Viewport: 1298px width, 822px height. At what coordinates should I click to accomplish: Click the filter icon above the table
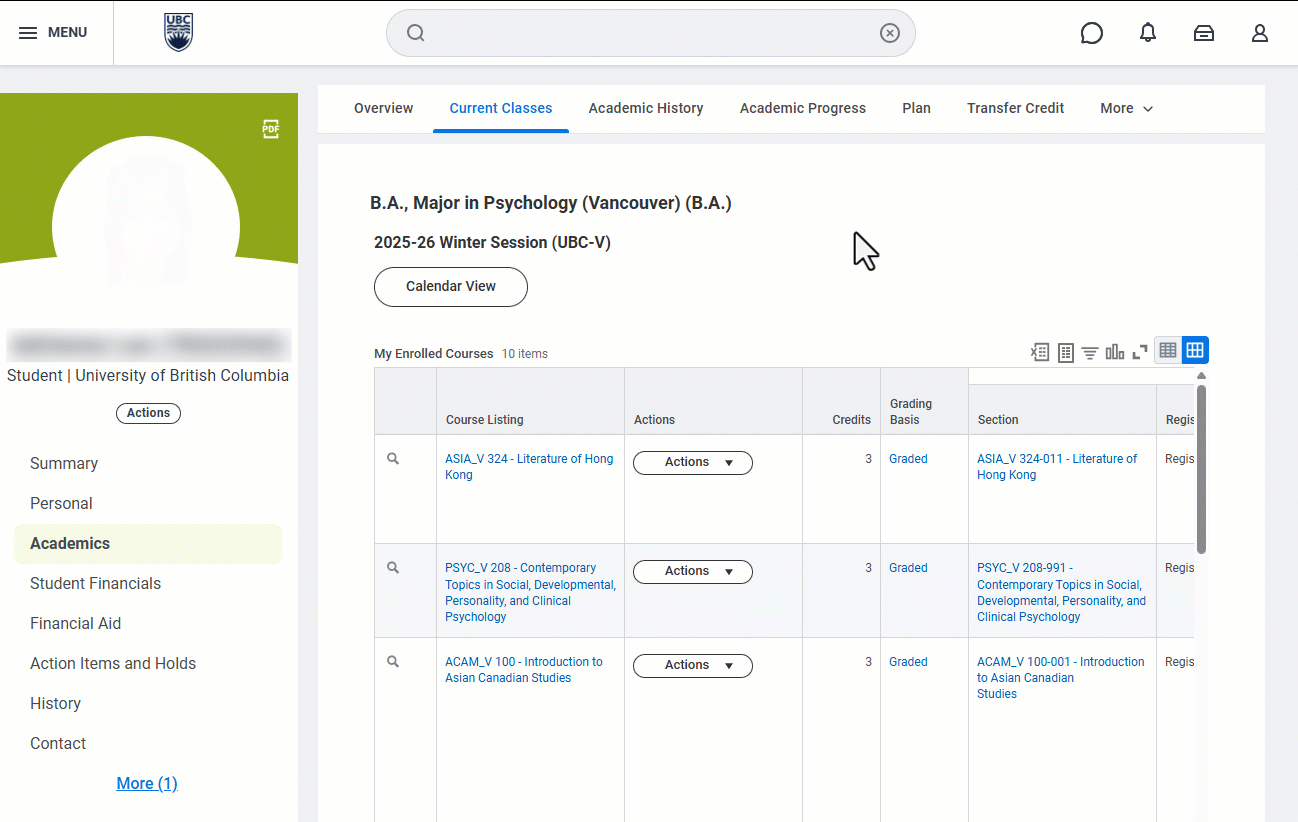click(x=1090, y=352)
